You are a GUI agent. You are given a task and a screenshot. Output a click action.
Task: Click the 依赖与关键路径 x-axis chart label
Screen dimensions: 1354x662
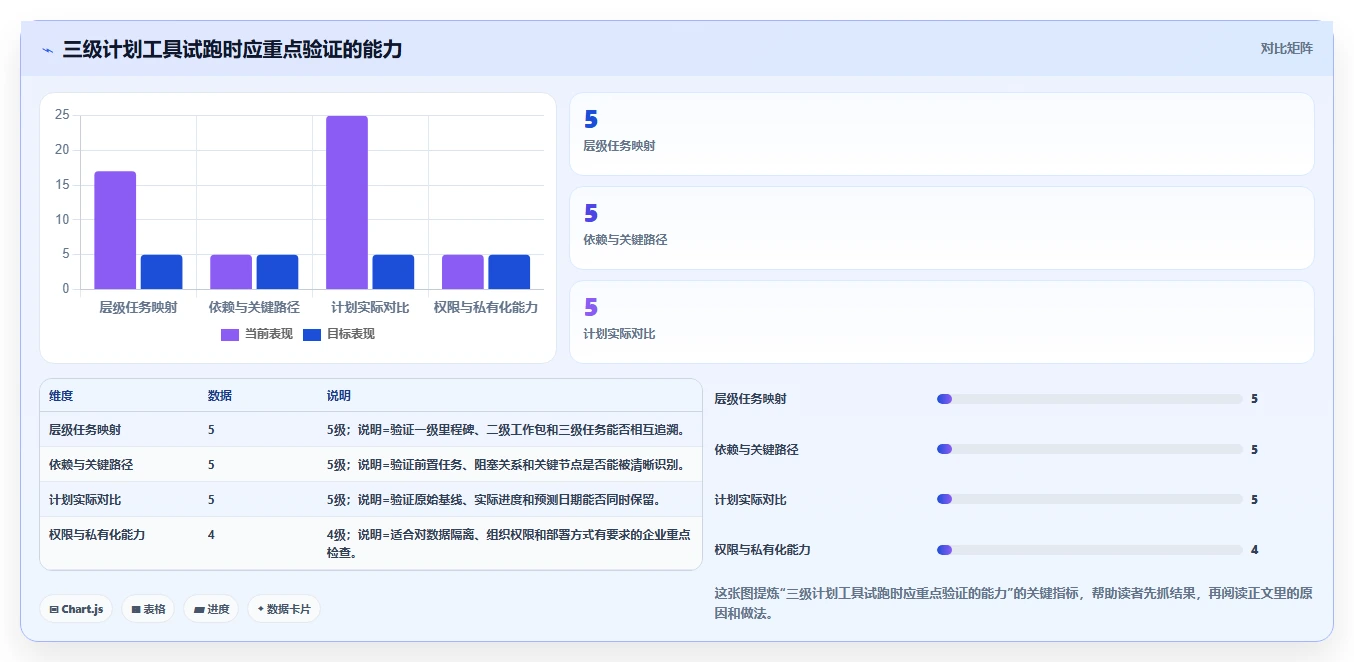[254, 307]
